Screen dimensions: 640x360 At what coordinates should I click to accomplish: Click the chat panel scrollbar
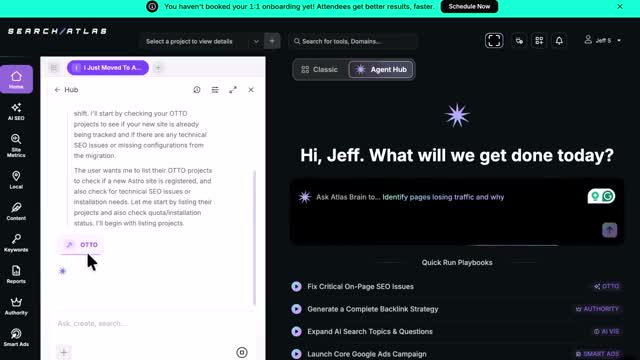pos(255,237)
